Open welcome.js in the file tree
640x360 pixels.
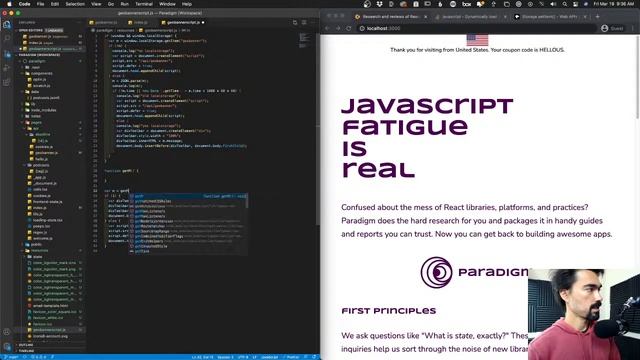[x=42, y=238]
